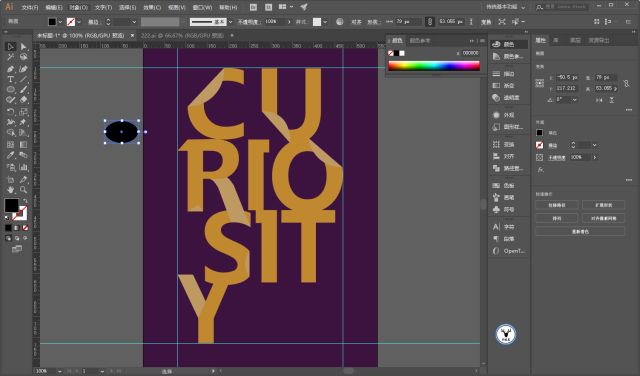
Task: Open the fill color dropdown in control bar
Action: [60, 22]
